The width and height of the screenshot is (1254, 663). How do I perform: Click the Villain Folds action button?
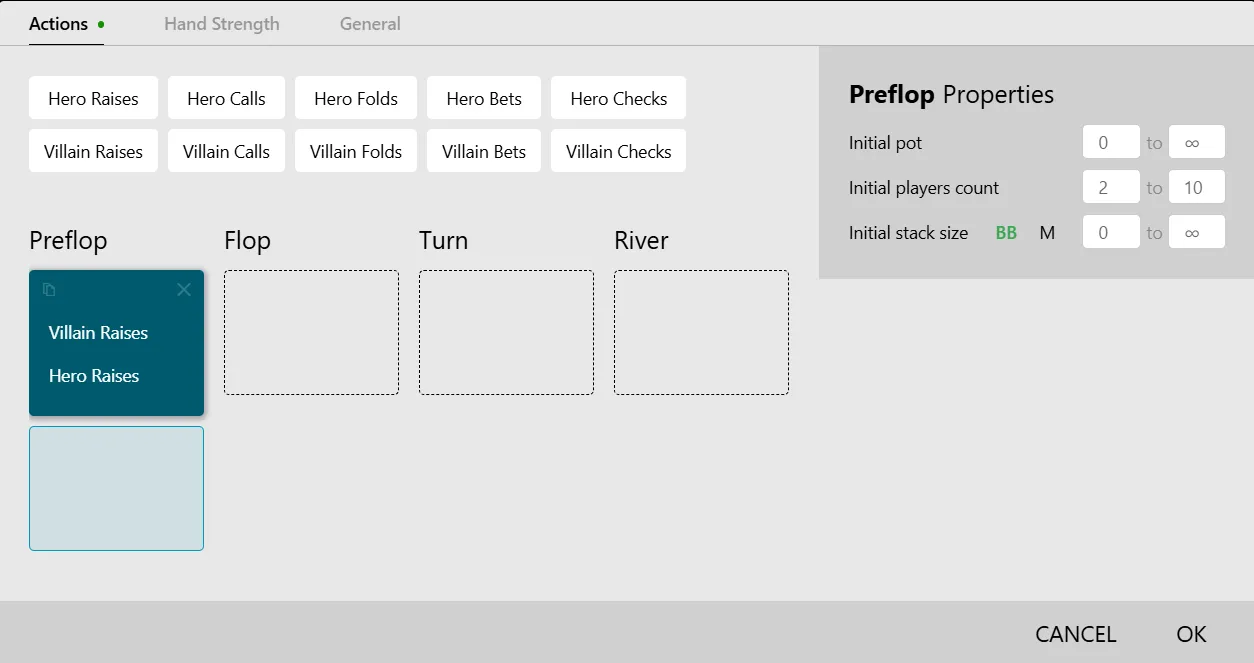[x=356, y=151]
